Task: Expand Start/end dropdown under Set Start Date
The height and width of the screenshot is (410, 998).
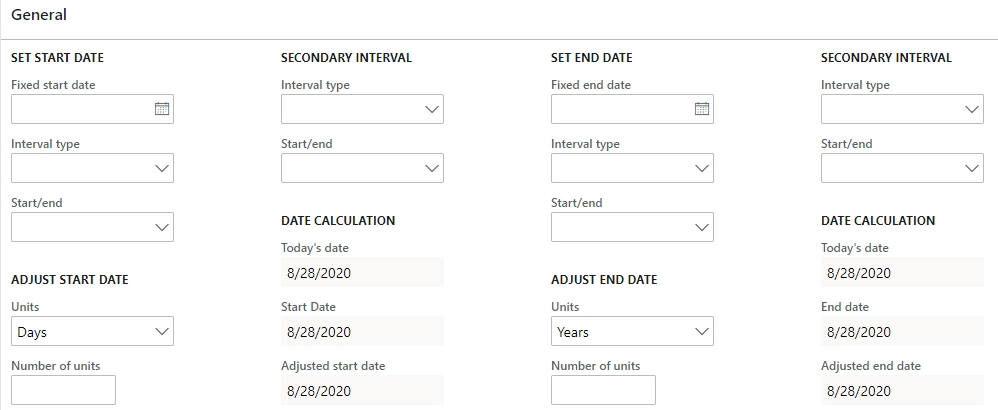Action: [92, 227]
